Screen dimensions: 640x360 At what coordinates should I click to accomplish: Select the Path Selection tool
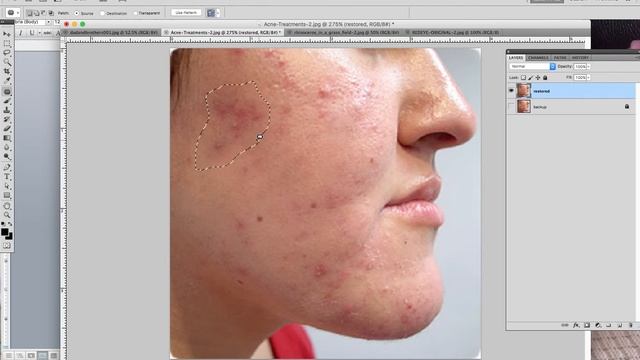click(x=7, y=186)
